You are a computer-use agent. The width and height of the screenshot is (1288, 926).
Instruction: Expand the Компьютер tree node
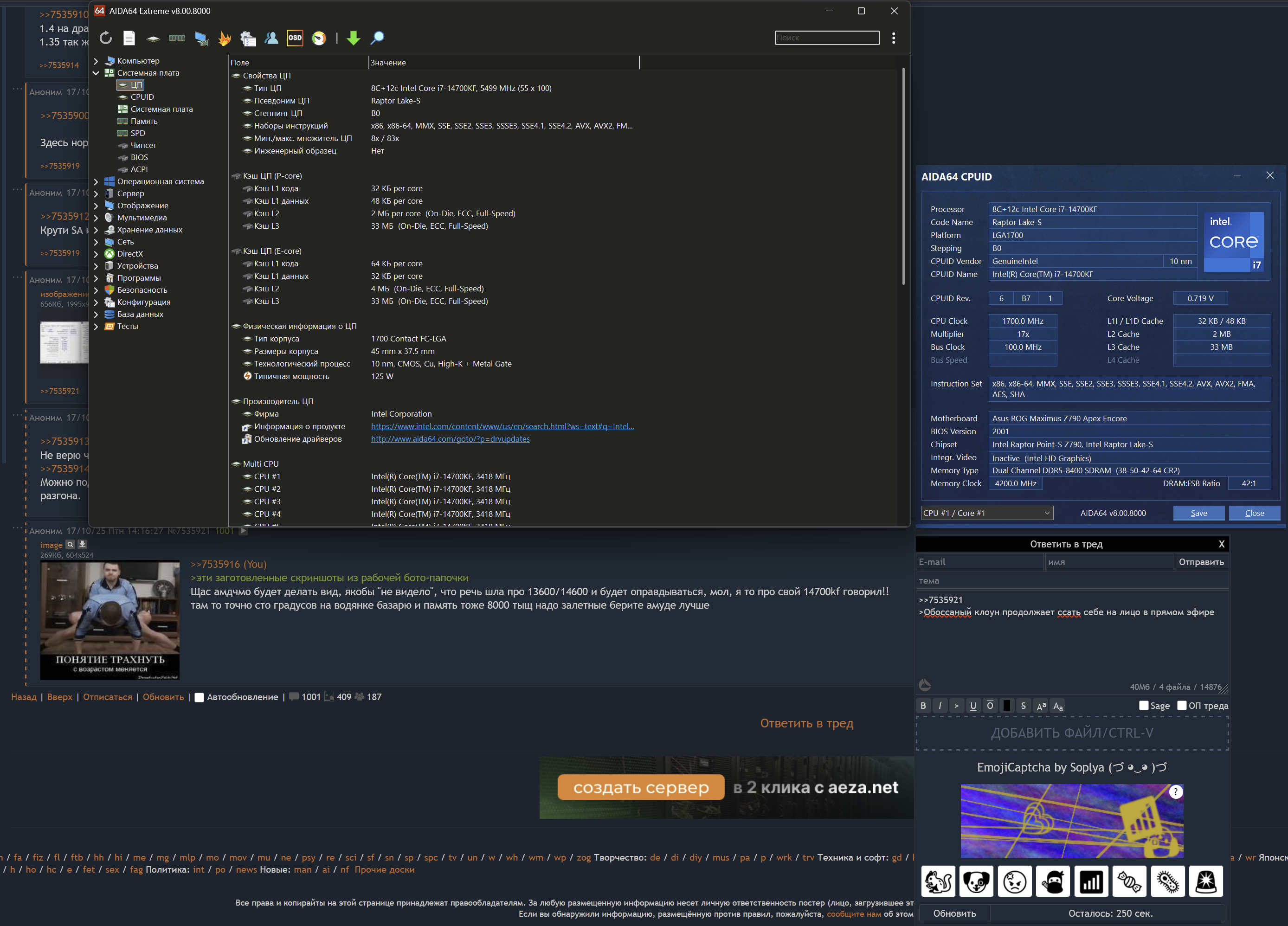click(96, 61)
